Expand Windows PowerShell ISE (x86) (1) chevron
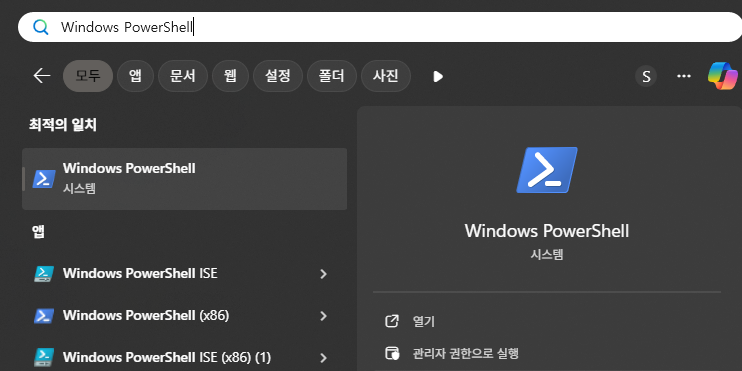 pos(324,357)
